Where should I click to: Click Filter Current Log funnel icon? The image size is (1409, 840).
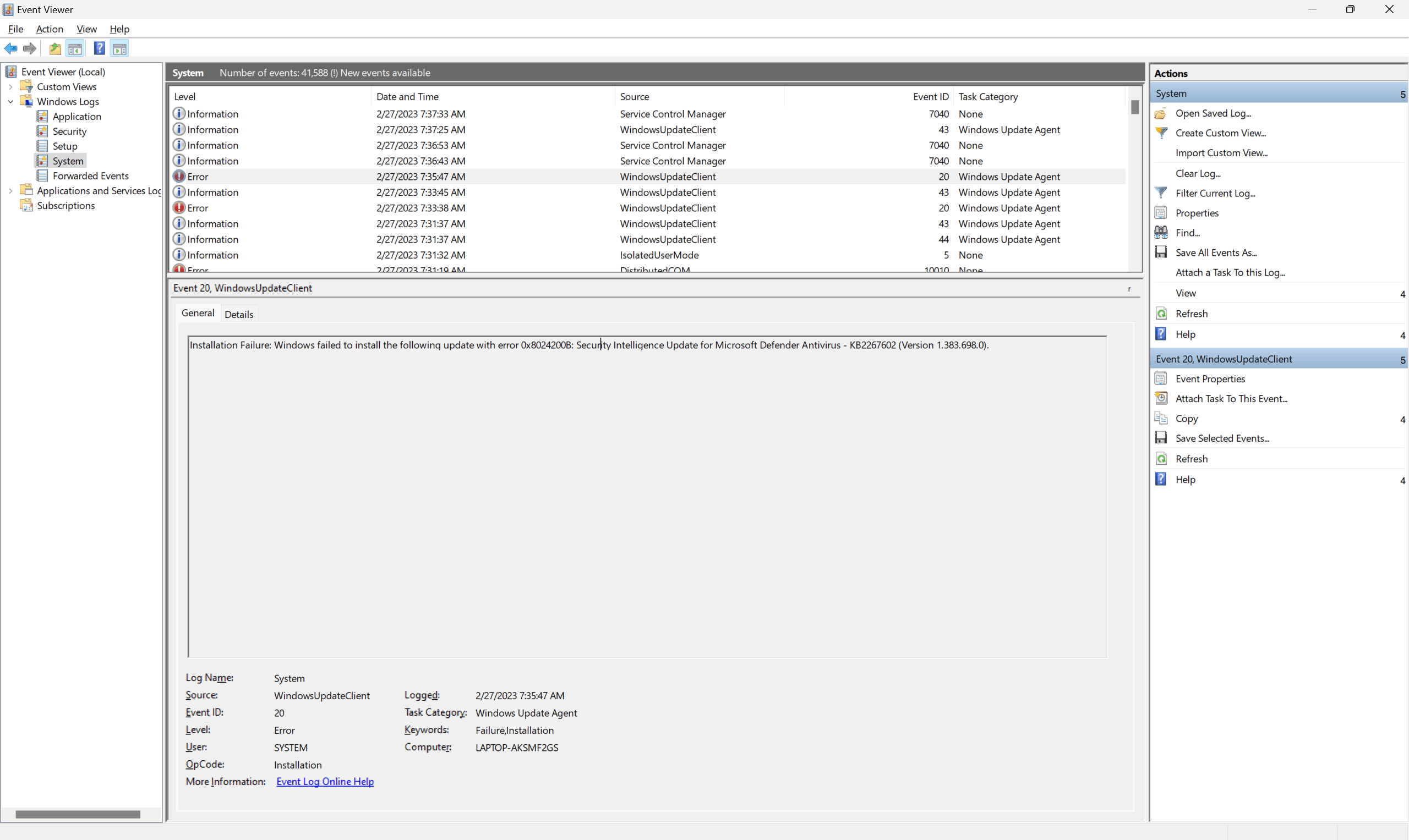1161,193
